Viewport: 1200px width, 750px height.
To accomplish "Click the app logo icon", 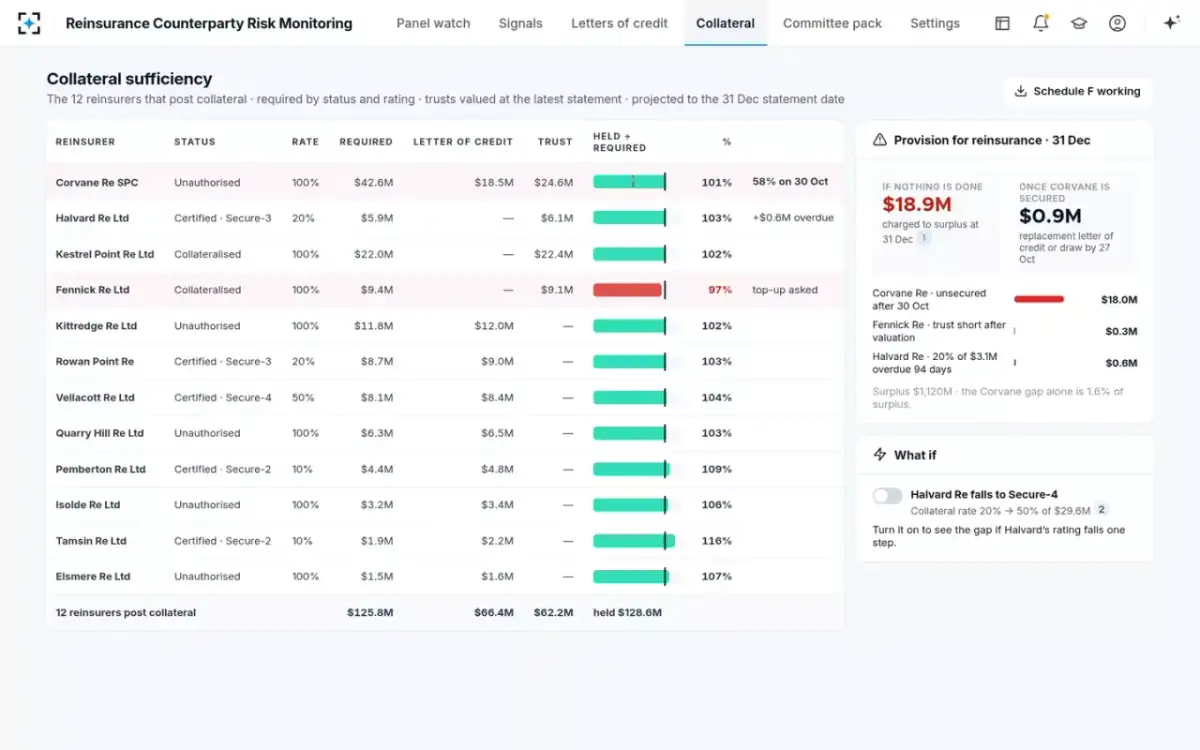I will 29,23.
